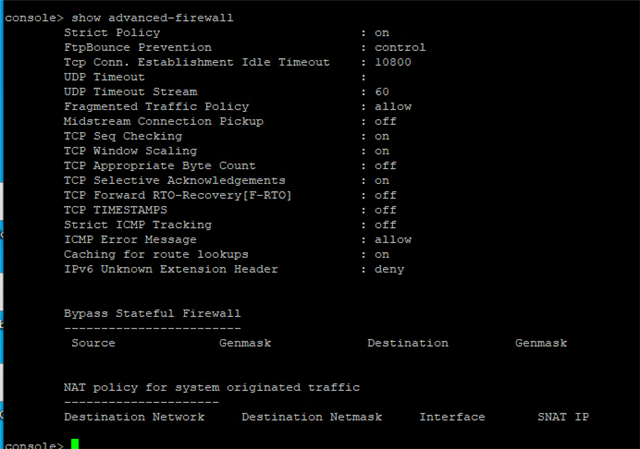Click the 'show advanced-firewall' command text
Screen dimensions: 640x449
click(x=152, y=18)
